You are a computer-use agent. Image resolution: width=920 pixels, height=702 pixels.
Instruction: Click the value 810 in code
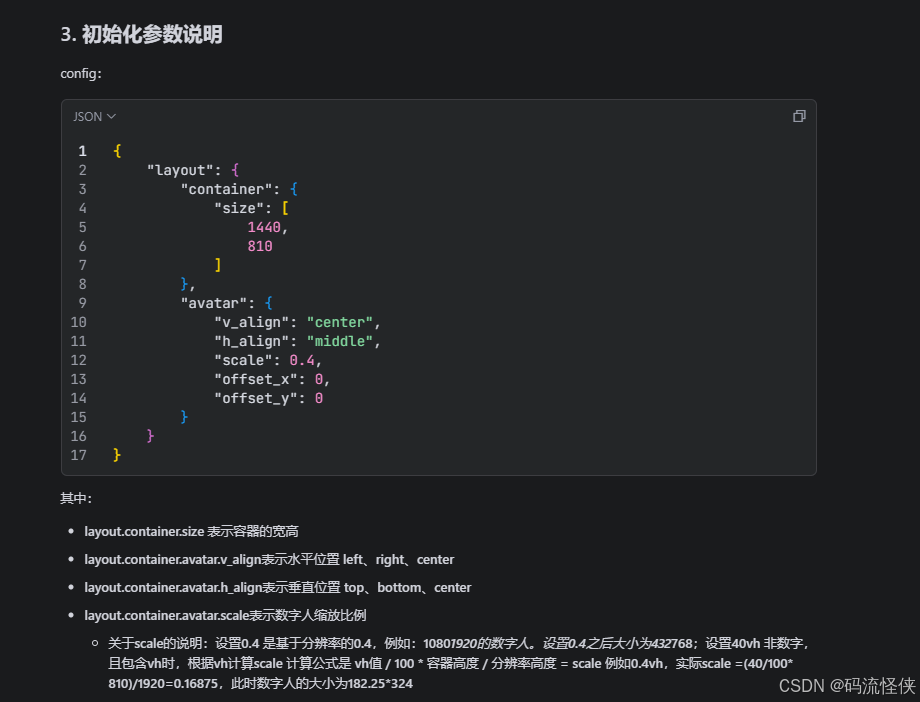point(260,246)
